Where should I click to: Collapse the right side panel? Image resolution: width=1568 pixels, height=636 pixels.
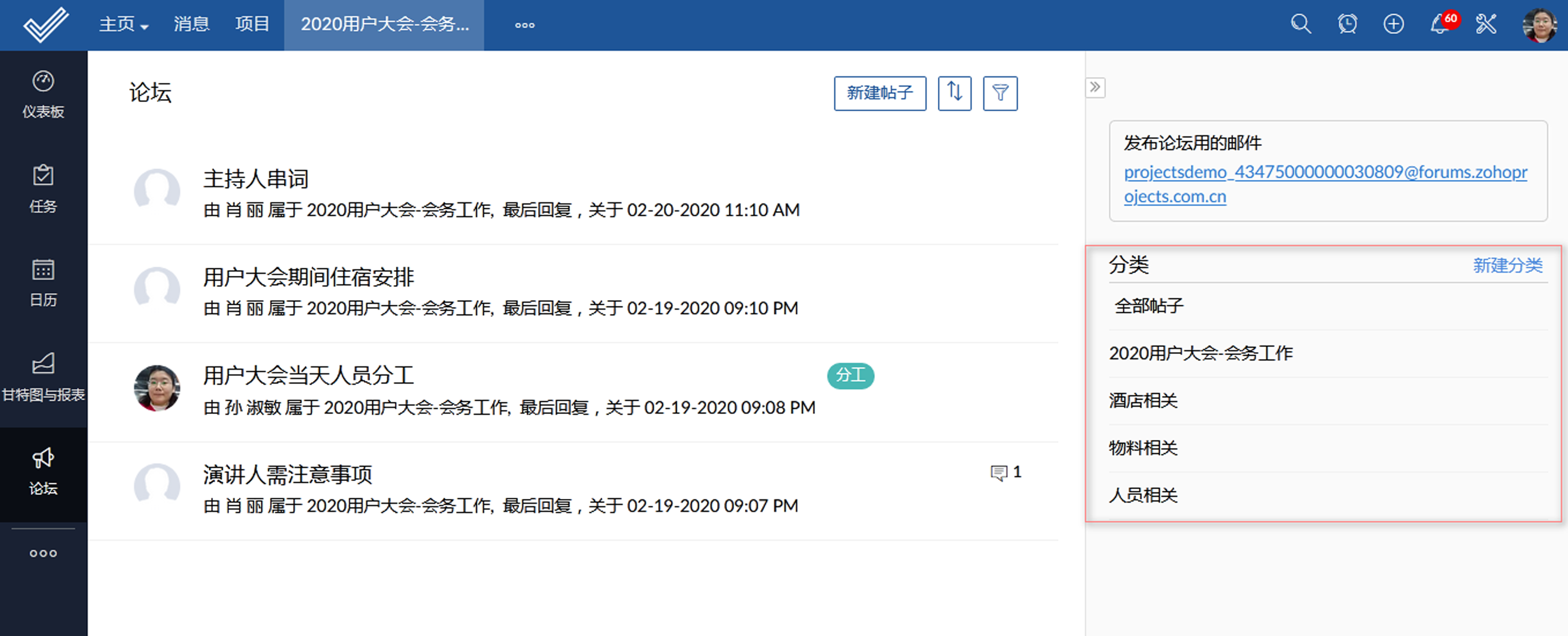[x=1095, y=87]
